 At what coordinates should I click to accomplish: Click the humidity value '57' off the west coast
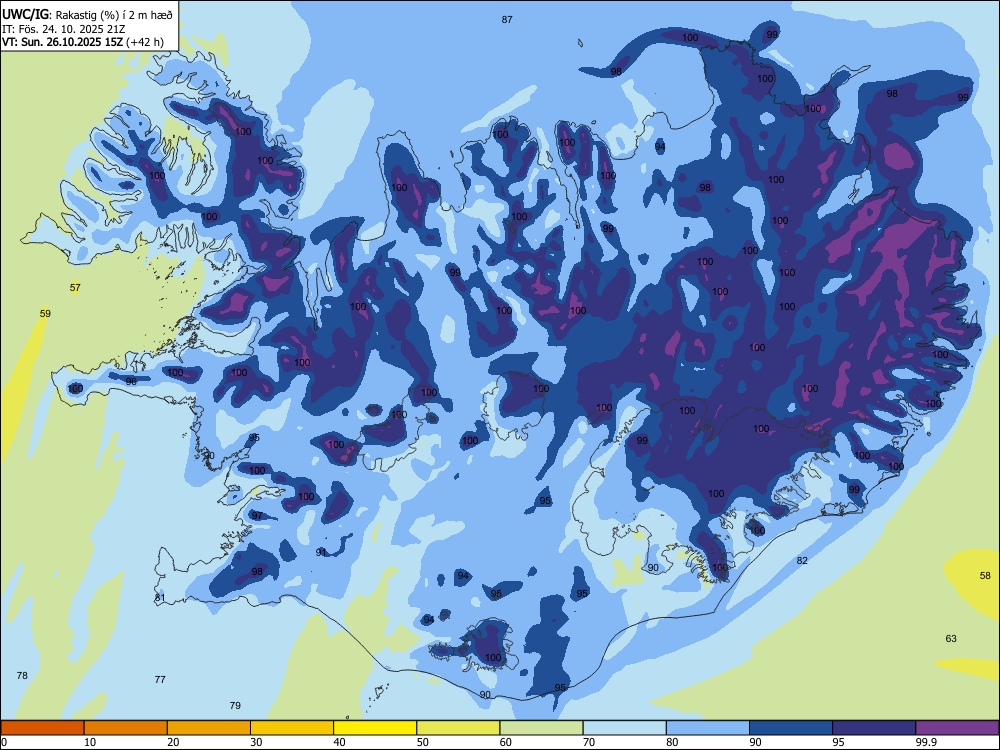click(75, 288)
